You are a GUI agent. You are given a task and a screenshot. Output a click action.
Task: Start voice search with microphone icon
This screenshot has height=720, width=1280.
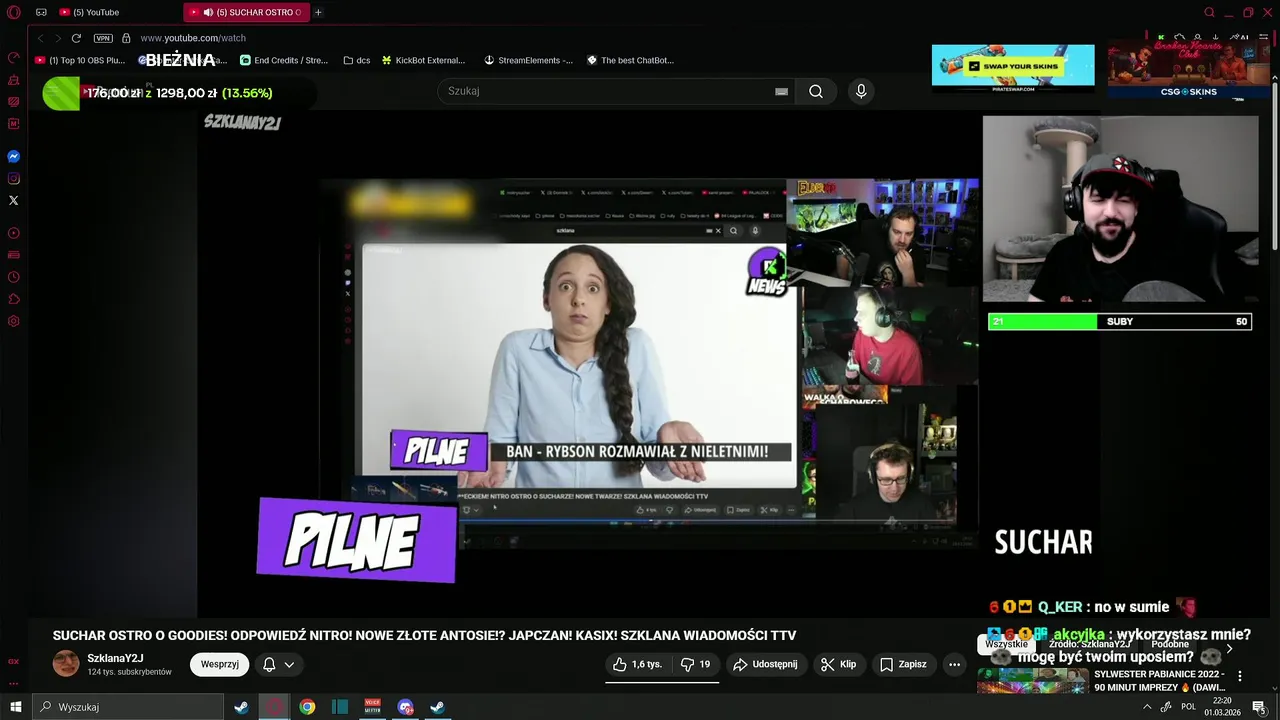(x=861, y=91)
